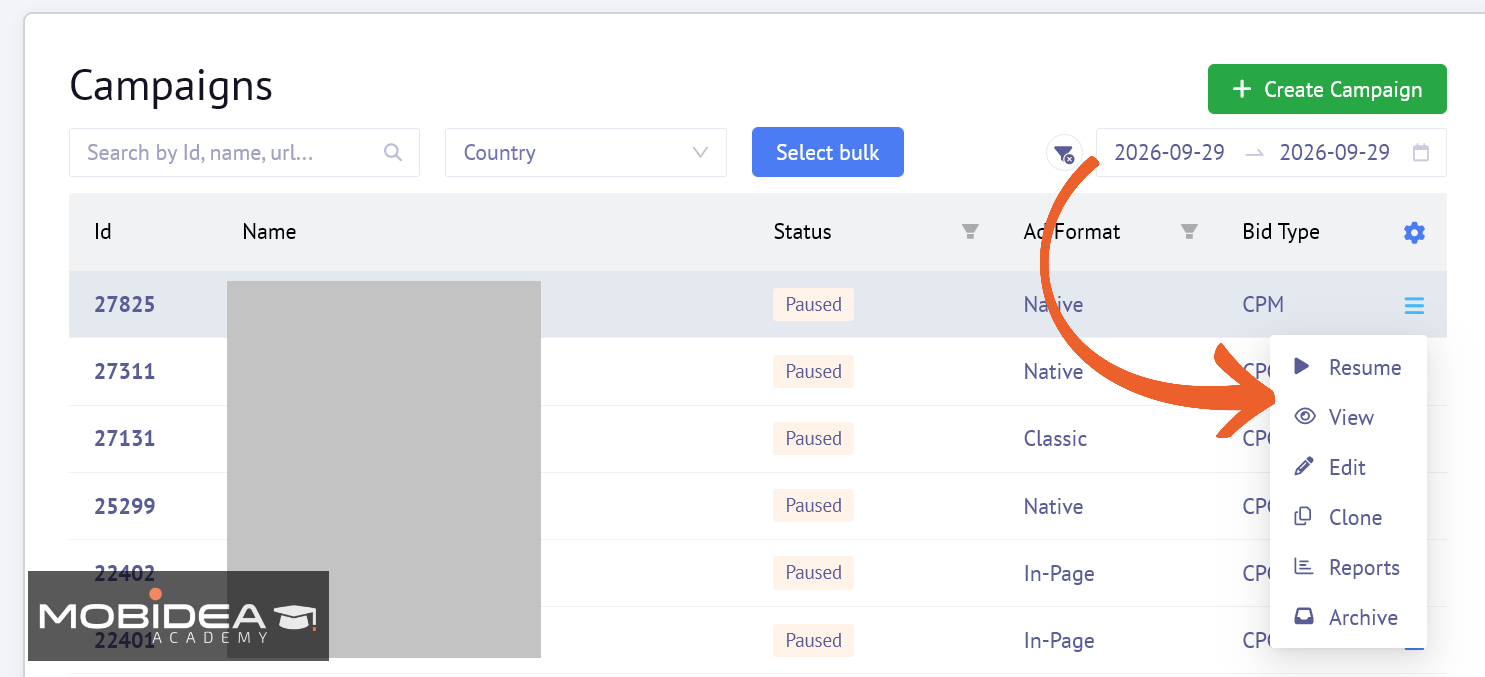This screenshot has height=677, width=1485.
Task: Expand the Country dropdown
Action: (586, 153)
